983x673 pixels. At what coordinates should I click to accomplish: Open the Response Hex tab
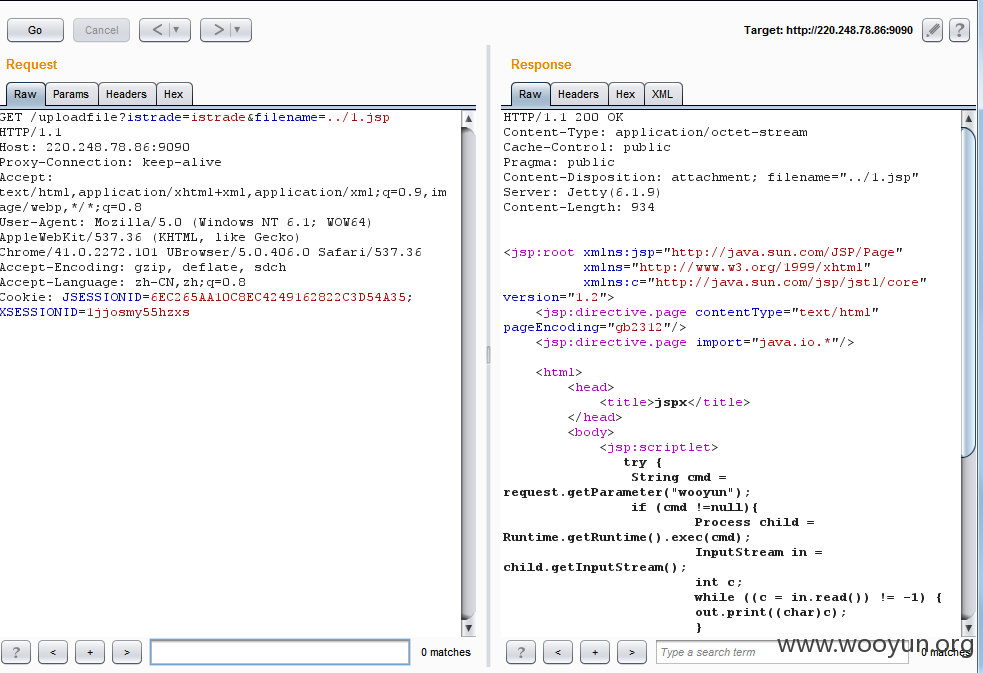(x=625, y=94)
